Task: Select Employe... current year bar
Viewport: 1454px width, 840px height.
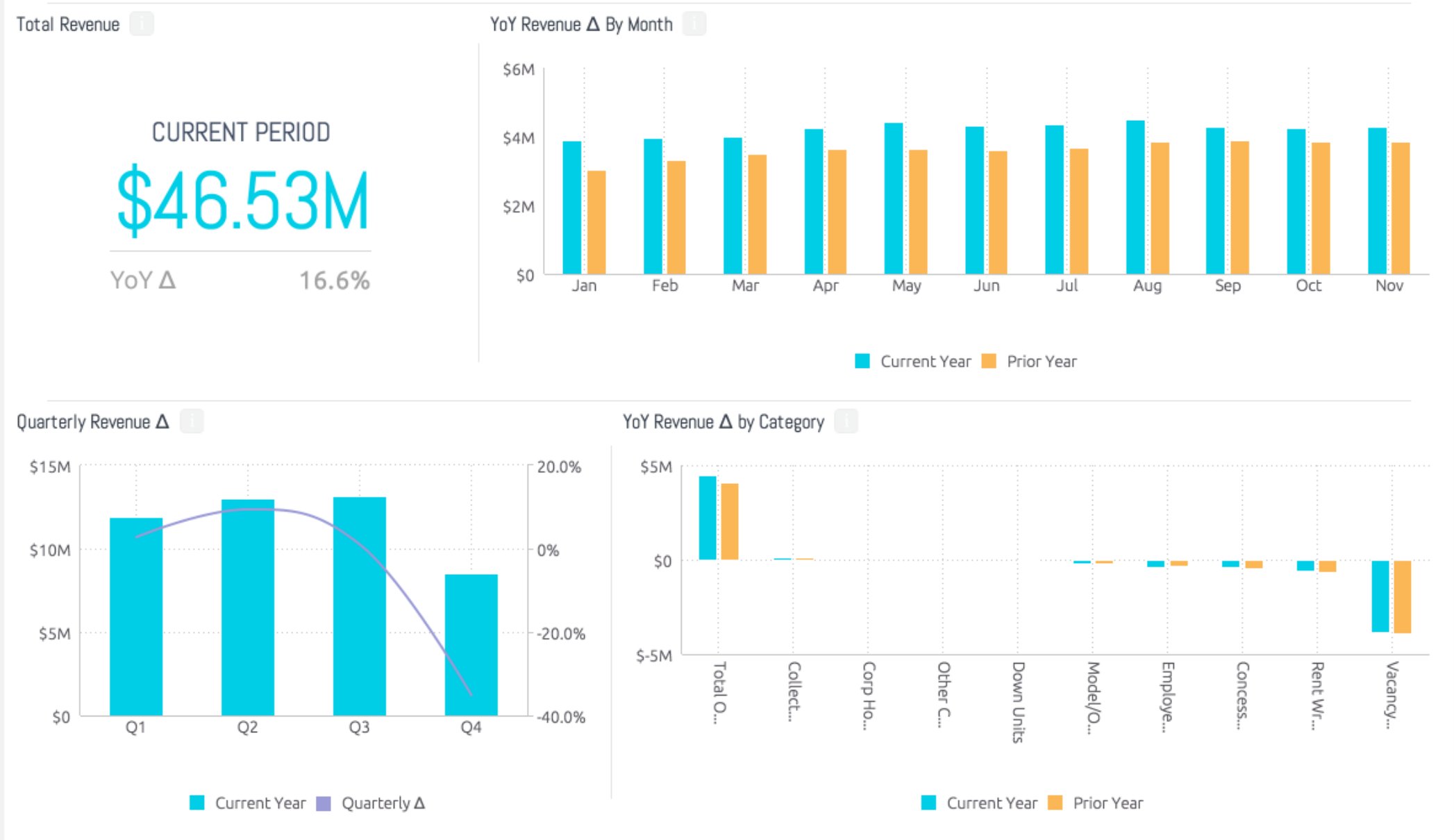Action: coord(1155,564)
